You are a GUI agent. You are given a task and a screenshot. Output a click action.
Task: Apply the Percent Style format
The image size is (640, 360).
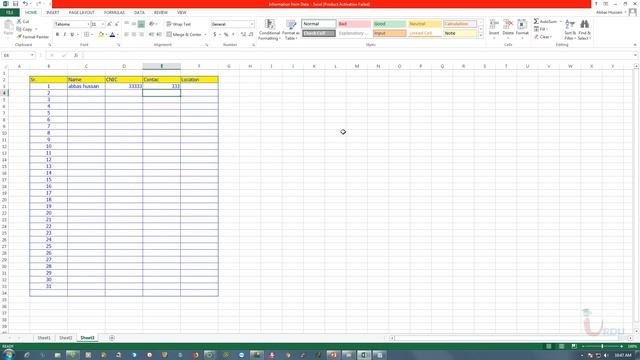tap(226, 35)
